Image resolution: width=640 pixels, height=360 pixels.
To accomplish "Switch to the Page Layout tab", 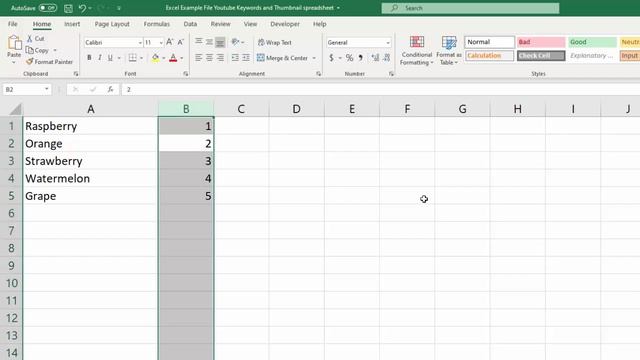I will tap(112, 24).
